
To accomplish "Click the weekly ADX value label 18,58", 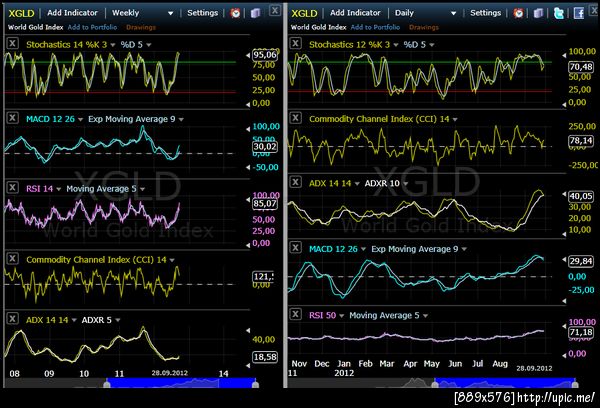I will [x=265, y=357].
